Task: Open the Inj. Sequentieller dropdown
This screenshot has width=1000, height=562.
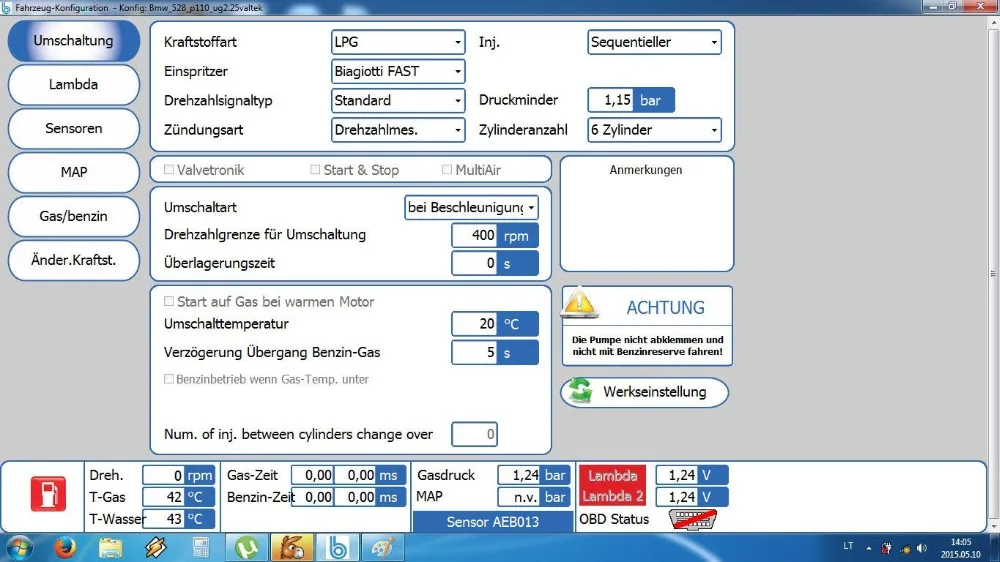Action: (654, 42)
